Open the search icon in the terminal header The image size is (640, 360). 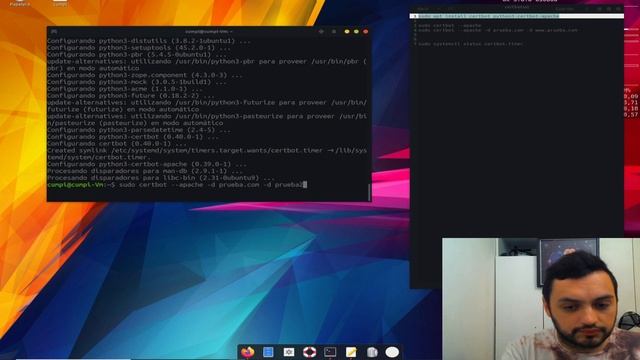pos(321,31)
